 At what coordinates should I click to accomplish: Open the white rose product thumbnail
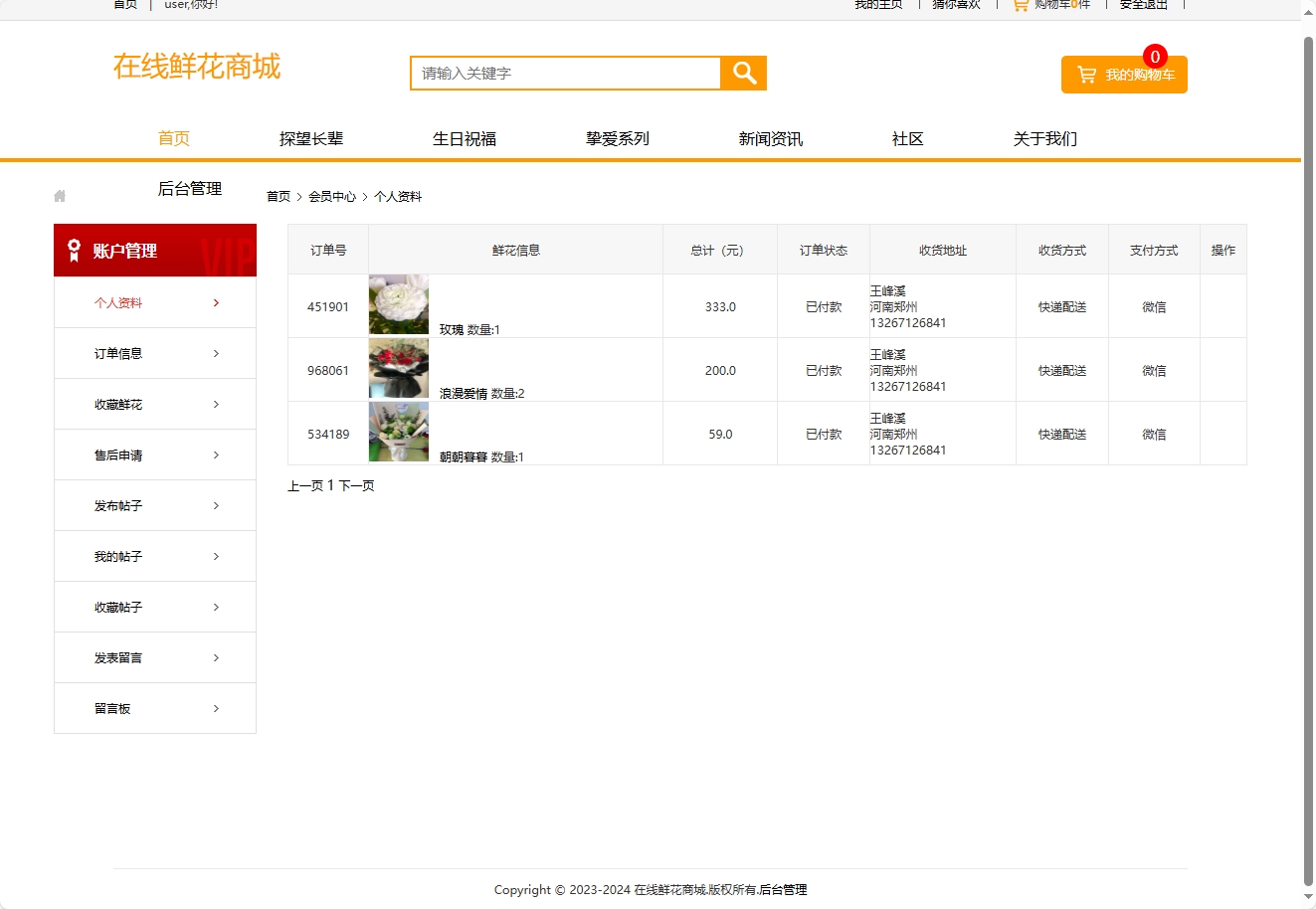point(398,305)
